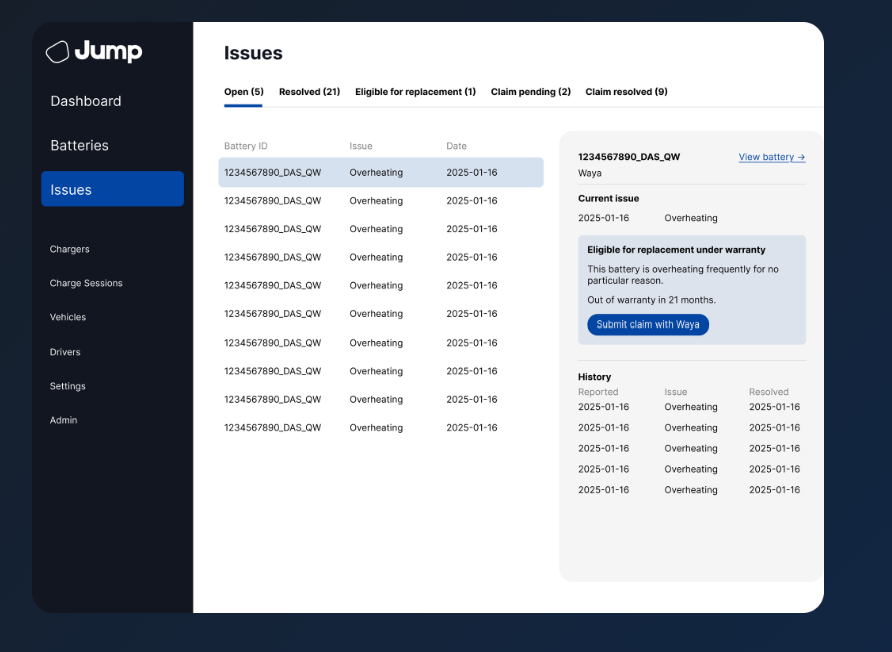
Task: Open the Admin section
Action: click(x=63, y=420)
